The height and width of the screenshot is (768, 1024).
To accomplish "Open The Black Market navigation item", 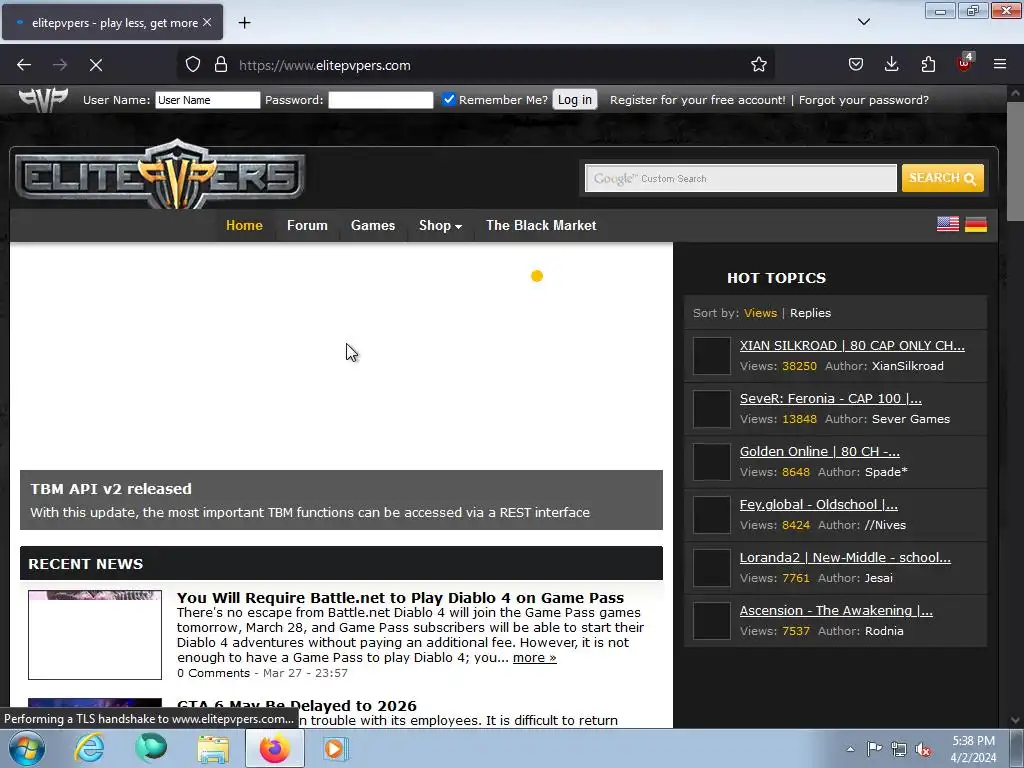I will [541, 225].
